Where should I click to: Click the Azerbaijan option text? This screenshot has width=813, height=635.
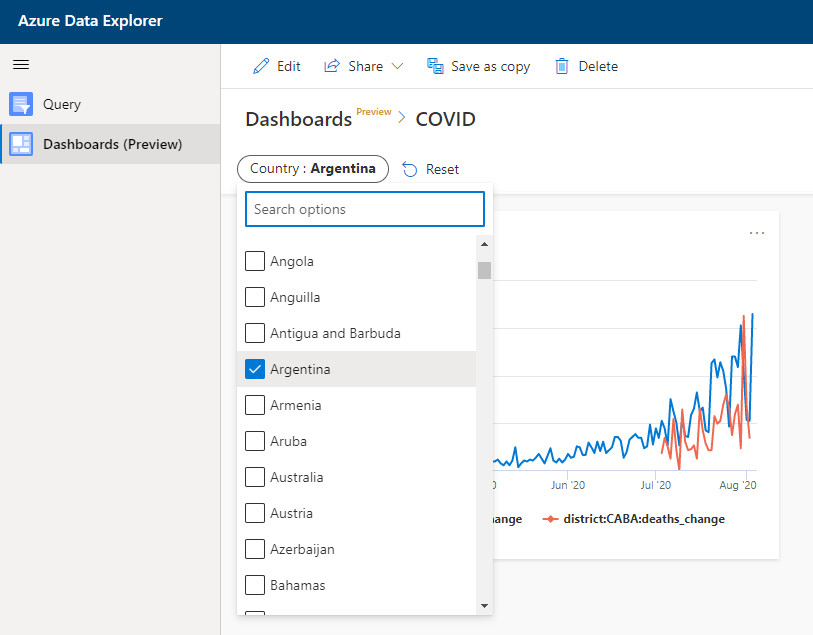click(x=302, y=549)
